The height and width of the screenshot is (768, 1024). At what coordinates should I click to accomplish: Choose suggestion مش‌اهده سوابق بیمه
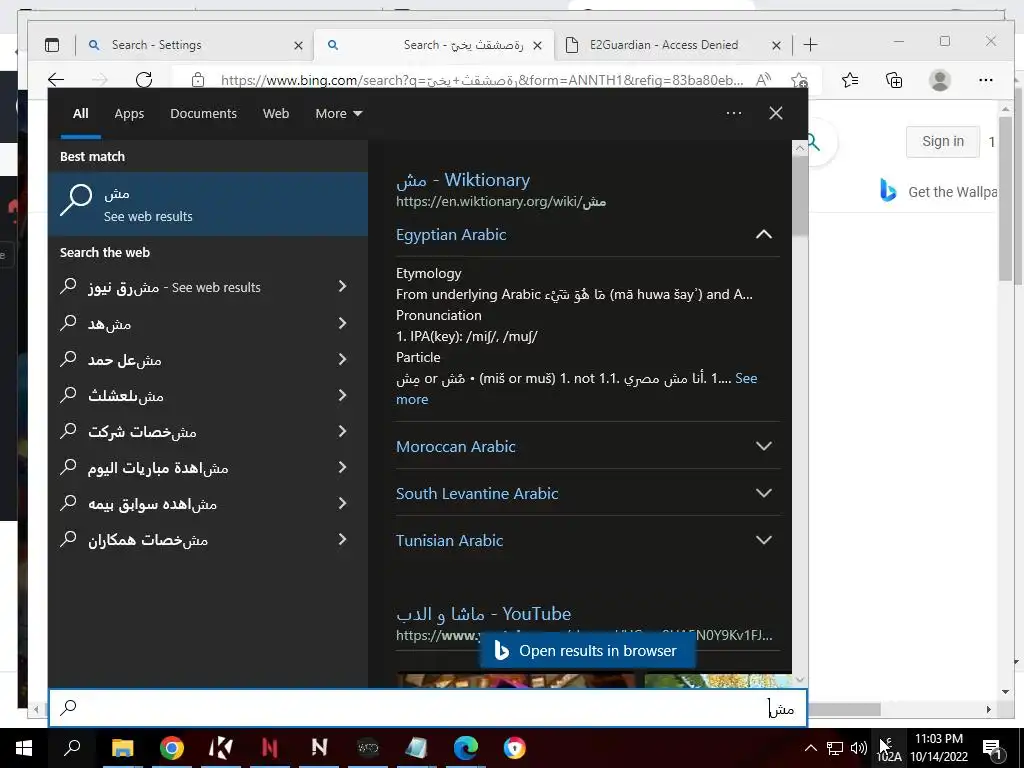coord(208,504)
